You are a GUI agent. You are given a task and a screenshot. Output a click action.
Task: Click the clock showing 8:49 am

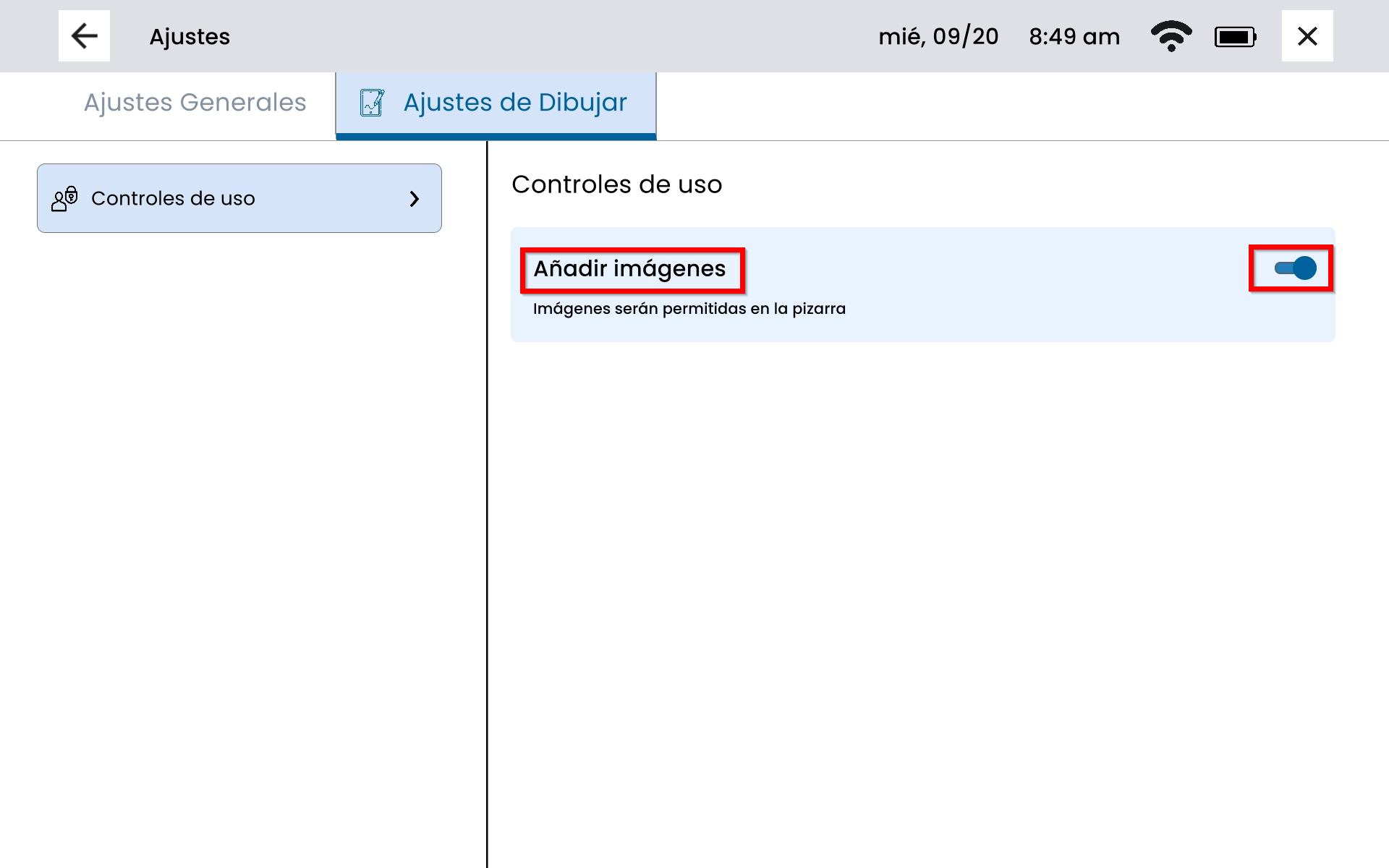click(1074, 37)
